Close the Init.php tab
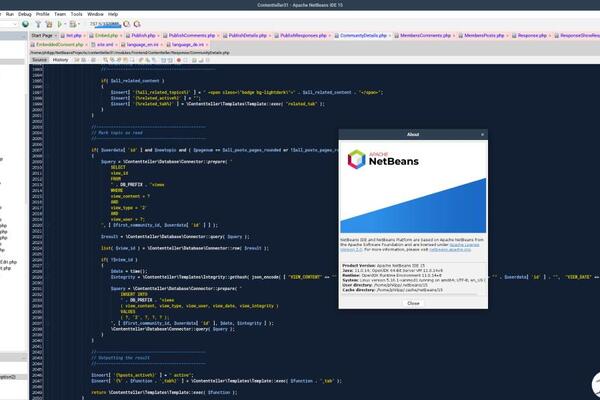The image size is (600, 400). [x=85, y=36]
